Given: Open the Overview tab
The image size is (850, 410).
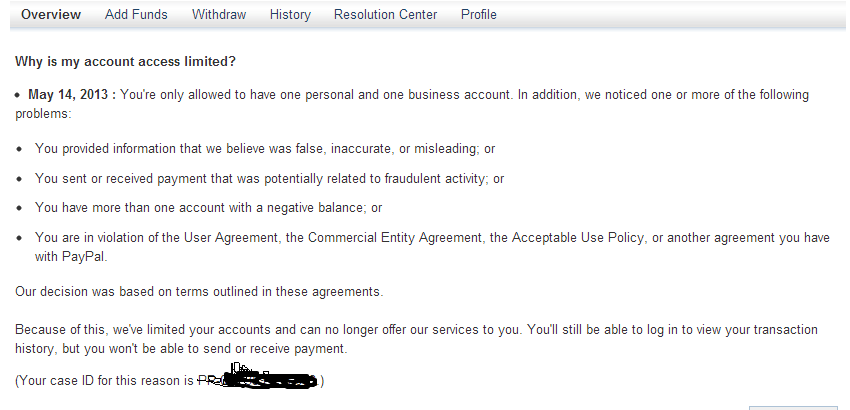Looking at the screenshot, I should [51, 15].
